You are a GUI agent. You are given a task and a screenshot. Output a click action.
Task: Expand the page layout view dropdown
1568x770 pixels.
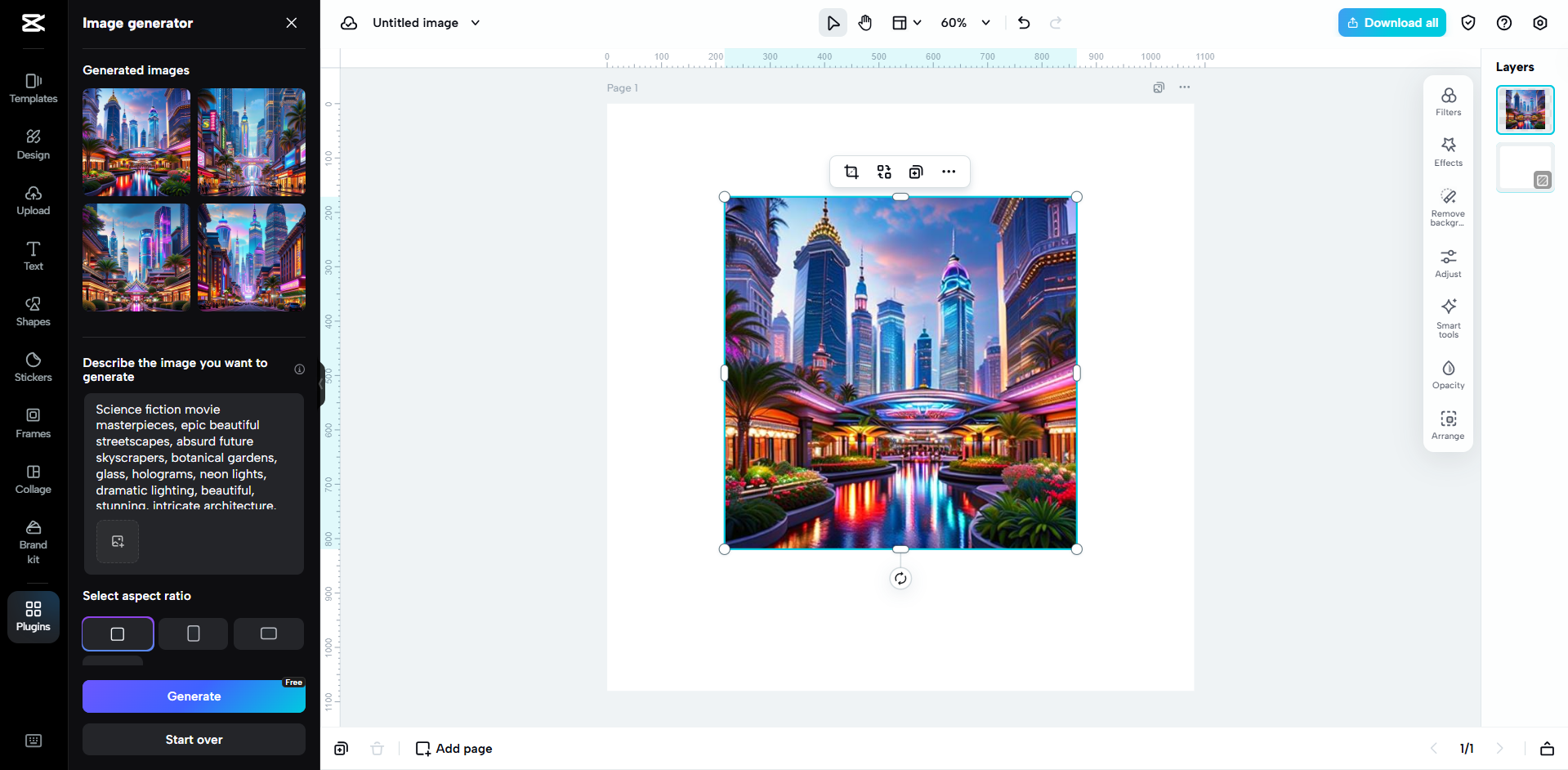[906, 23]
